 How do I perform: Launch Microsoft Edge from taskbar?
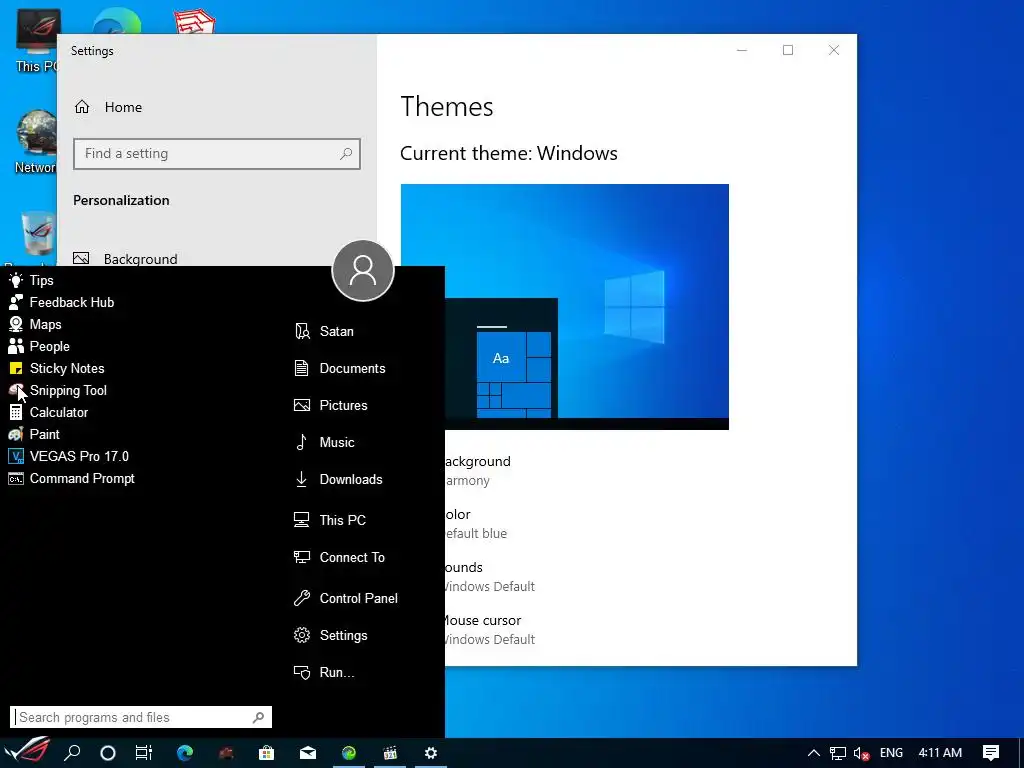coord(185,753)
